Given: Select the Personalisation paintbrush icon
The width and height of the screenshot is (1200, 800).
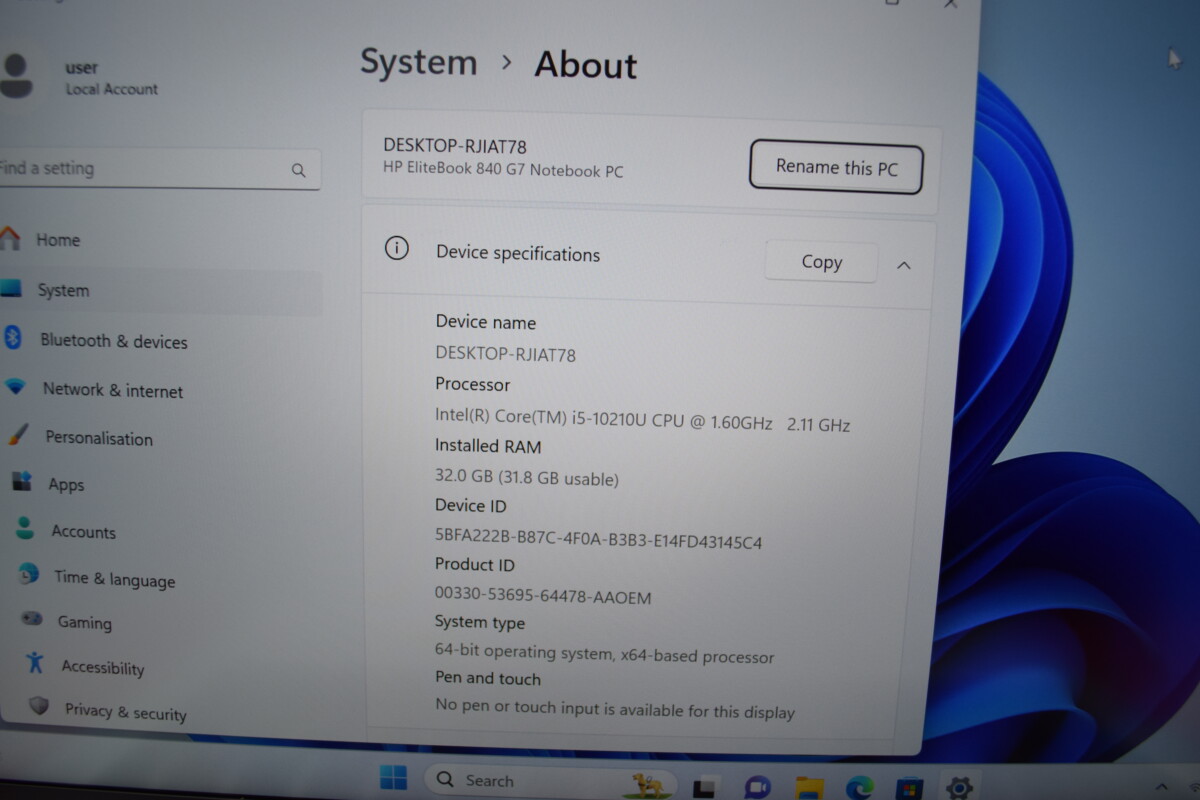Looking at the screenshot, I should click(x=18, y=435).
